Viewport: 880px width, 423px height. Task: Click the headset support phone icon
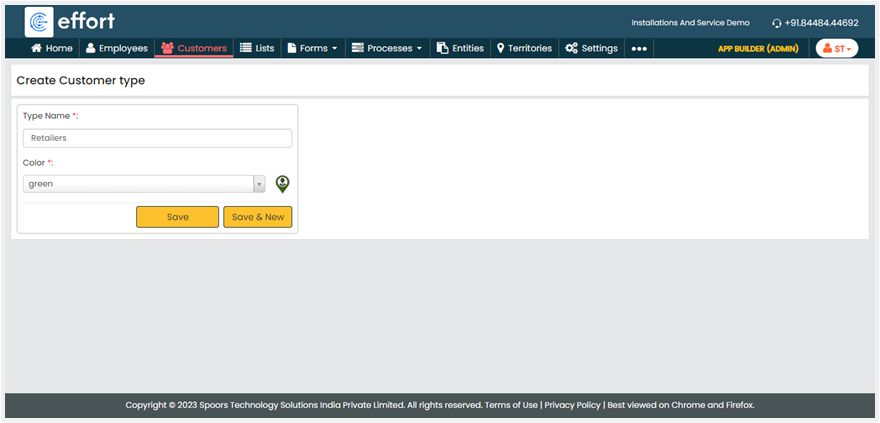coord(777,23)
